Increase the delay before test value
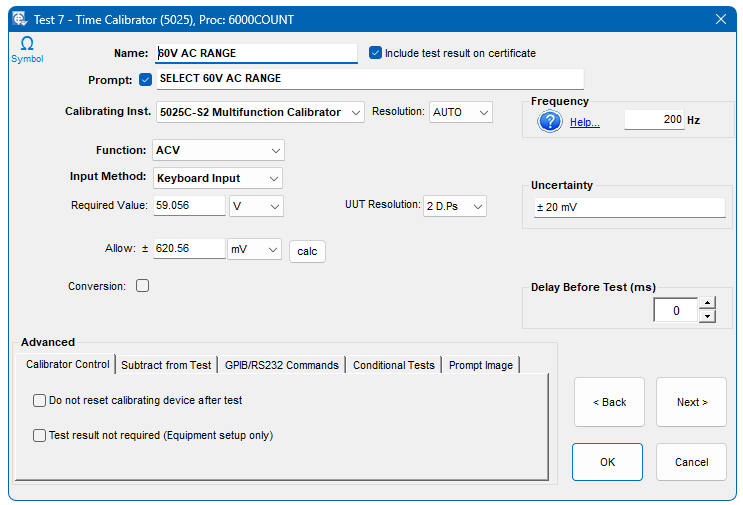The height and width of the screenshot is (505, 743). click(x=707, y=304)
